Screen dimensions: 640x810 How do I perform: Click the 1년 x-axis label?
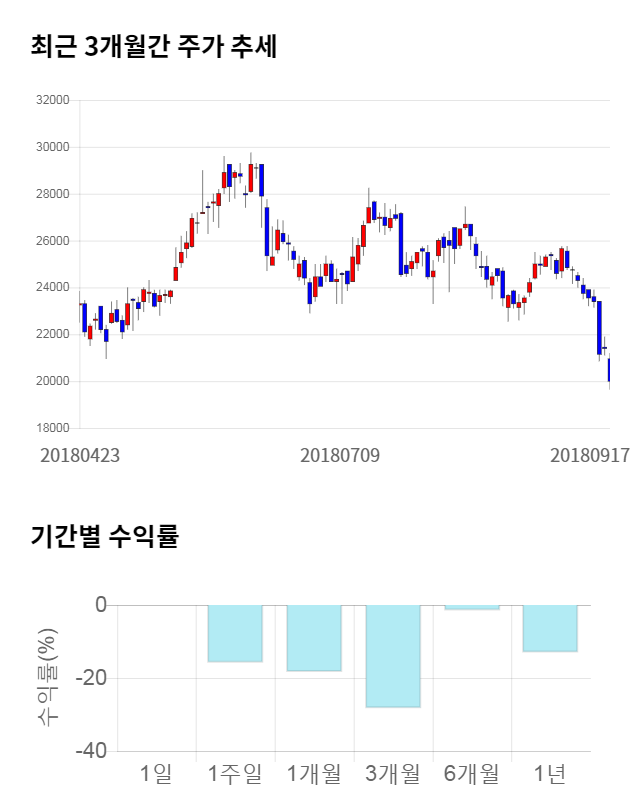(x=550, y=773)
